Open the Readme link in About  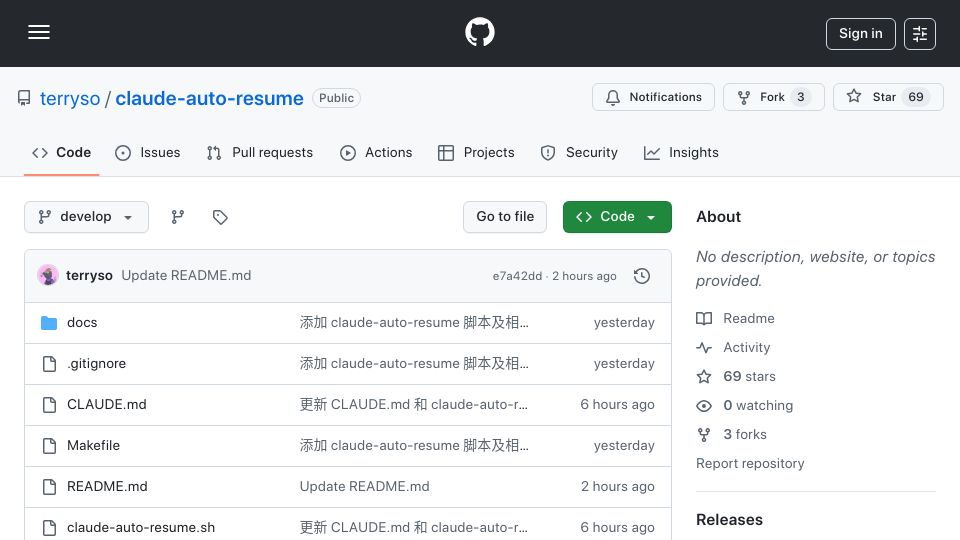click(749, 318)
